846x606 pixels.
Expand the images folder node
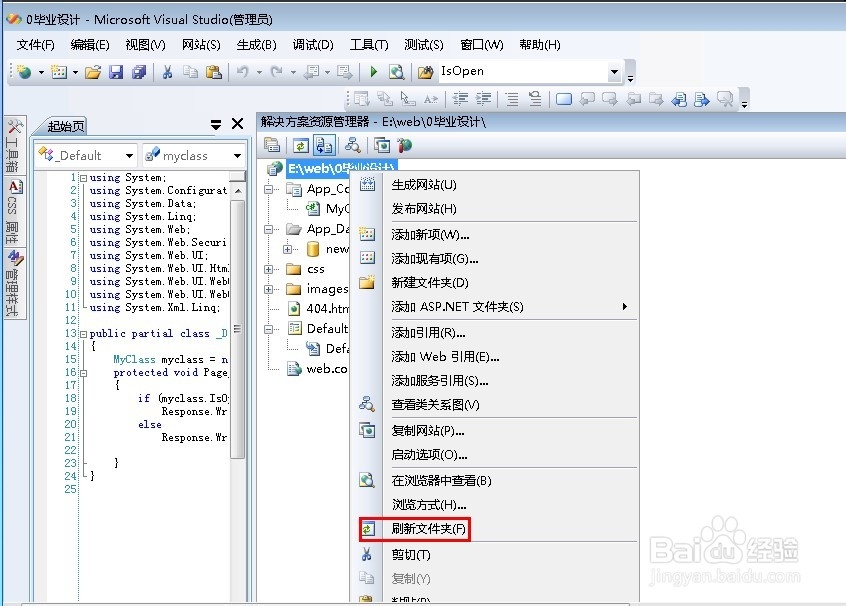coord(268,289)
